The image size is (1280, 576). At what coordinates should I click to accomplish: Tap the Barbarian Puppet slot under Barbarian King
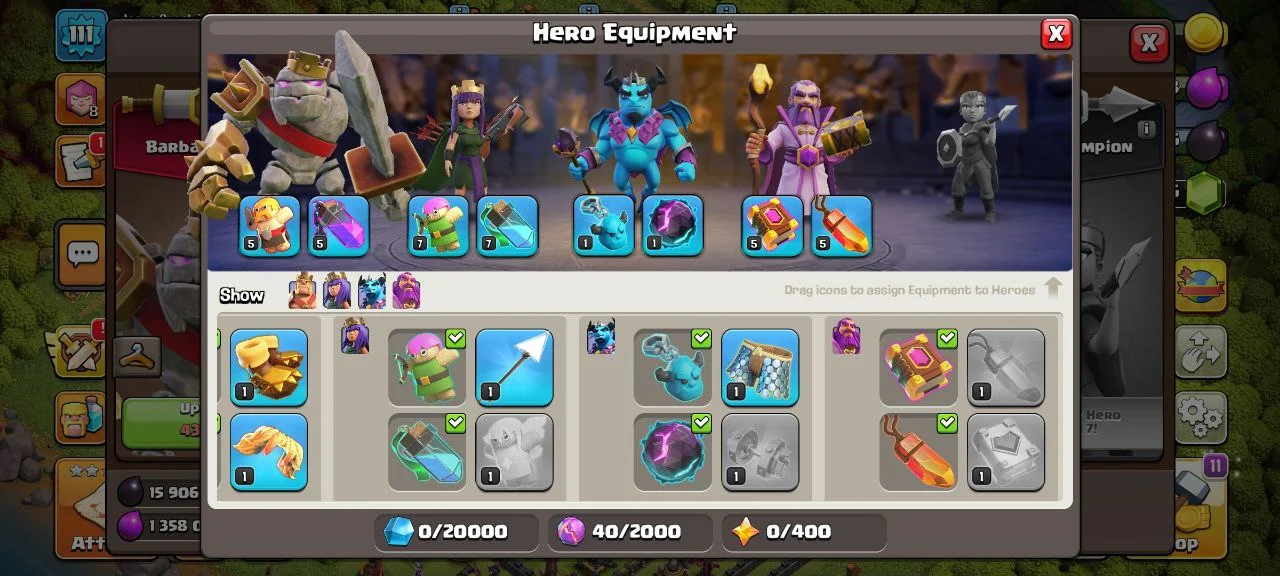(x=270, y=226)
